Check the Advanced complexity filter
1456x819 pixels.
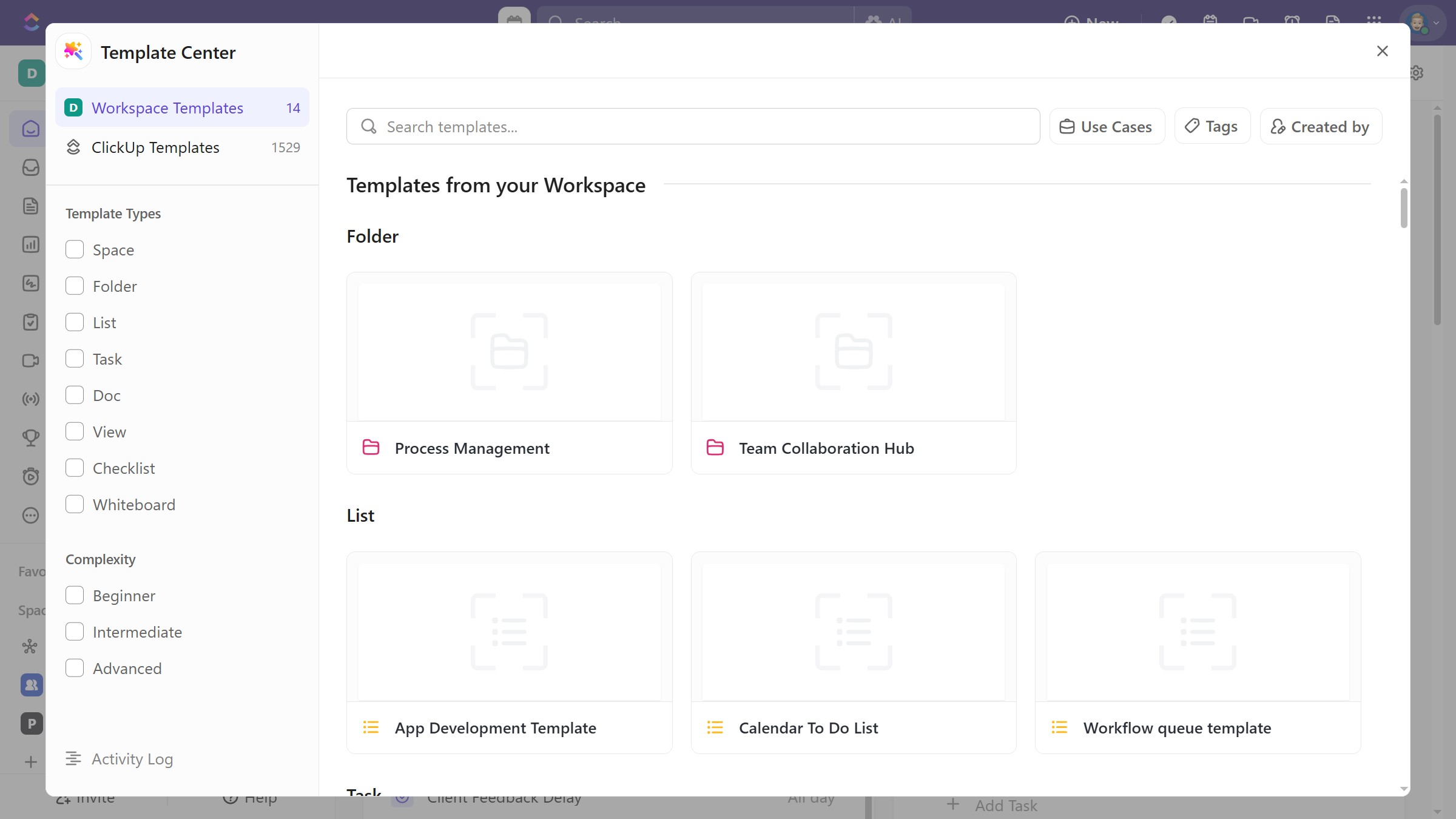[x=75, y=668]
